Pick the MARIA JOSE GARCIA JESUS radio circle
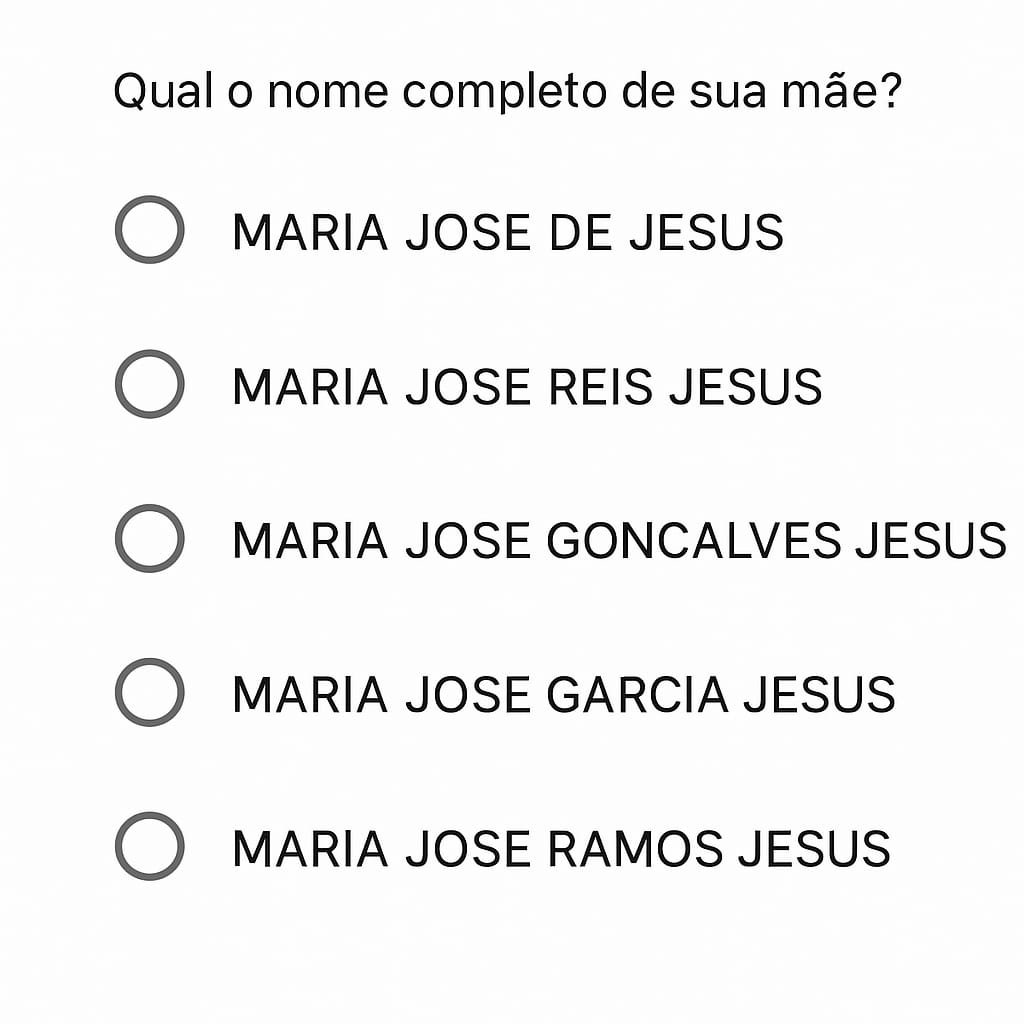Screen dimensions: 1024x1024 (149, 692)
